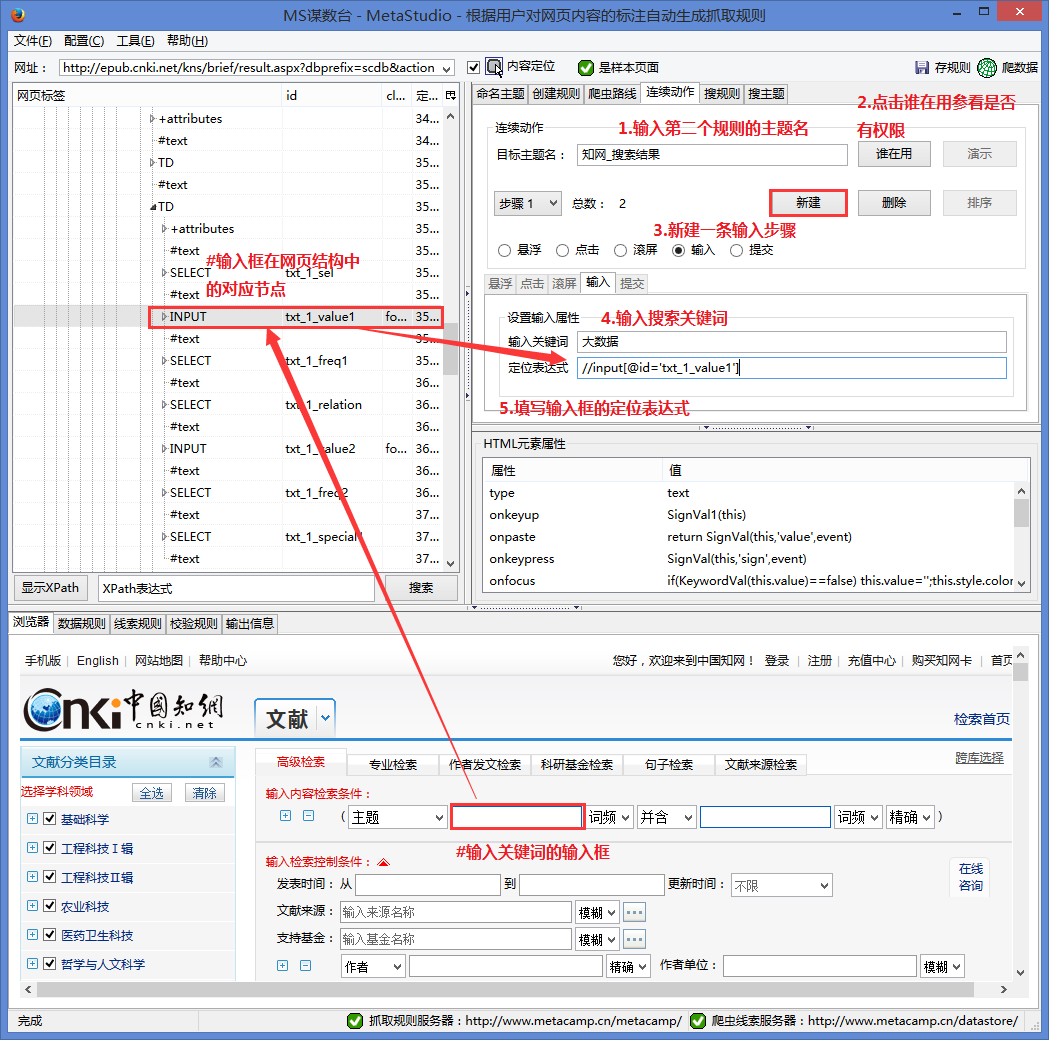Click the 搜索 button beside XPath field
Image resolution: width=1049 pixels, height=1040 pixels.
[421, 587]
